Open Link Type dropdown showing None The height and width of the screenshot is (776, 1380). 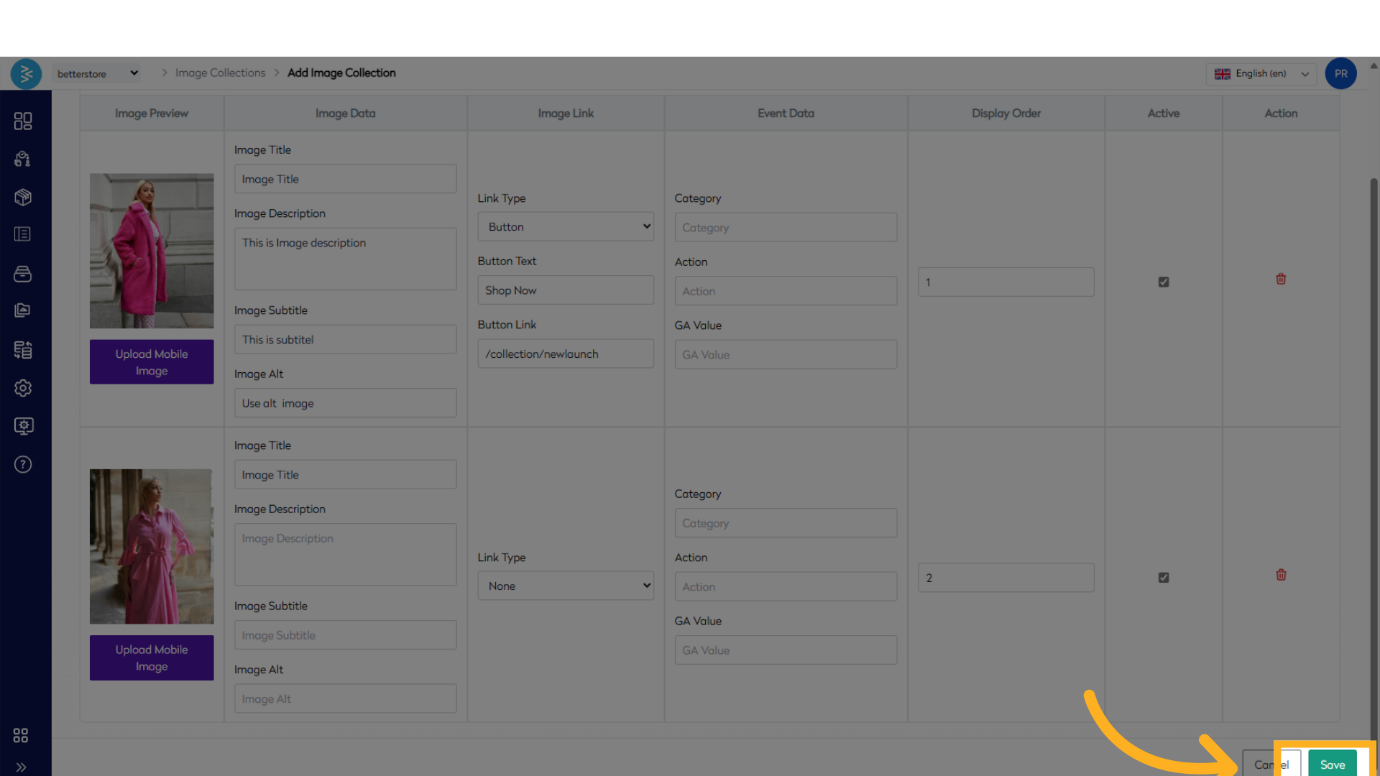click(565, 586)
